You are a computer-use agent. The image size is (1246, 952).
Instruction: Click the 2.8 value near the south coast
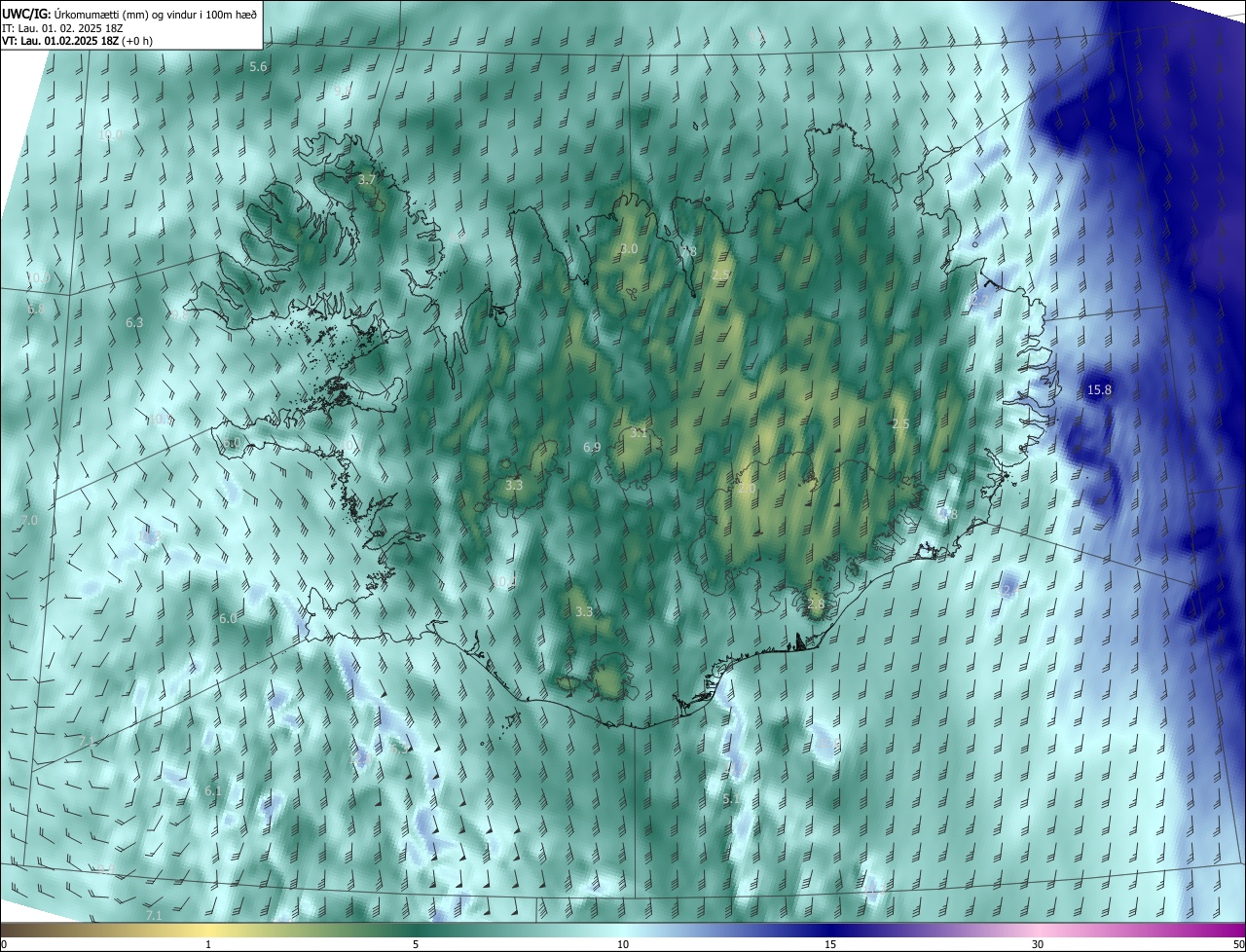(816, 604)
